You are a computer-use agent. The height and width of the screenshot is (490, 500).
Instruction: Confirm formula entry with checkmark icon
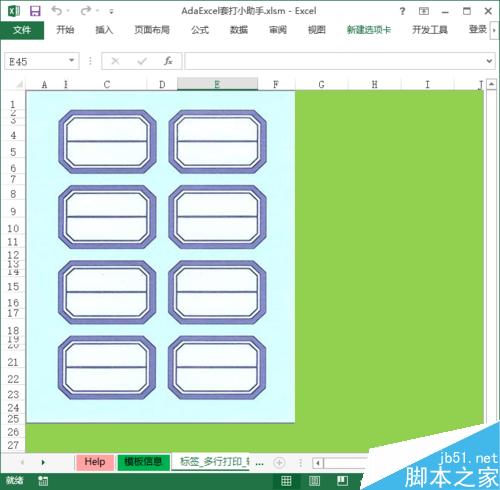pos(142,61)
